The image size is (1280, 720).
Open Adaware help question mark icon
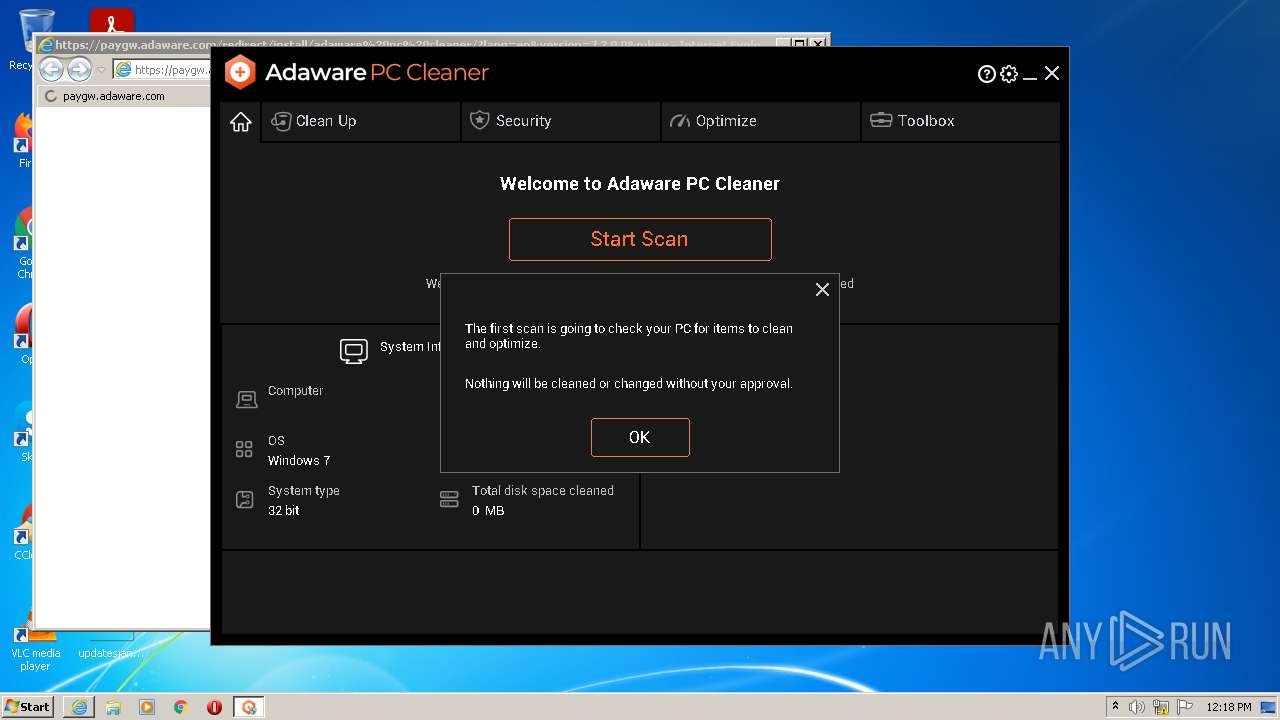[986, 73]
